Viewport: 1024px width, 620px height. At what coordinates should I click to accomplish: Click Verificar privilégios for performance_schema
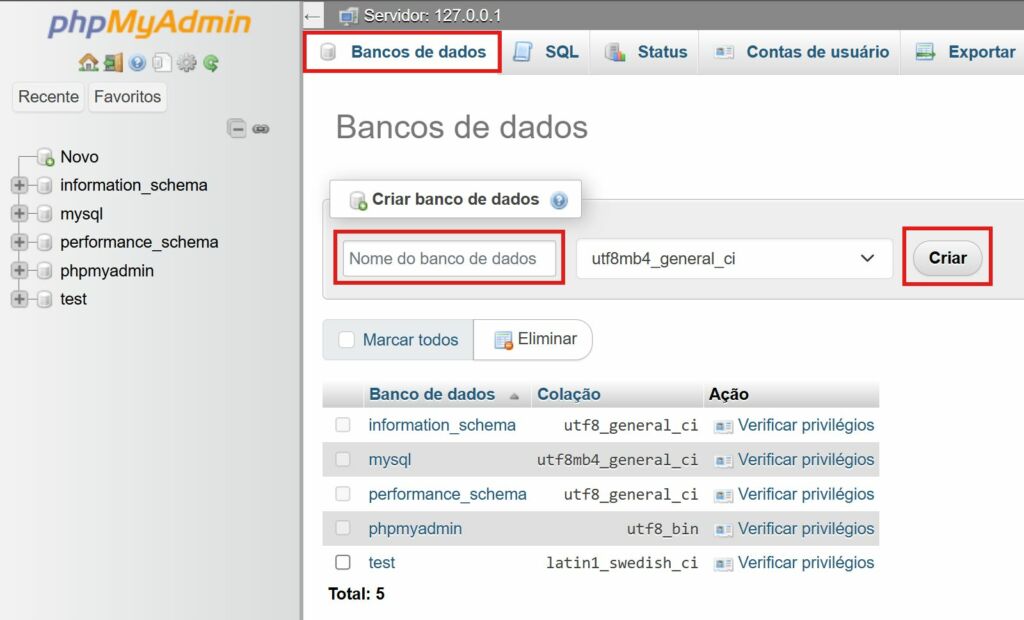(806, 495)
